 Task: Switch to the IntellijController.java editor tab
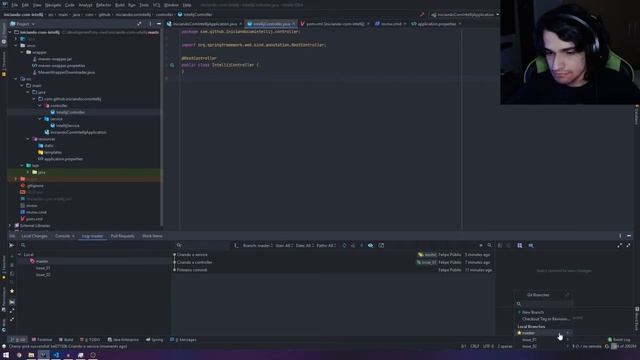pyautogui.click(x=271, y=24)
